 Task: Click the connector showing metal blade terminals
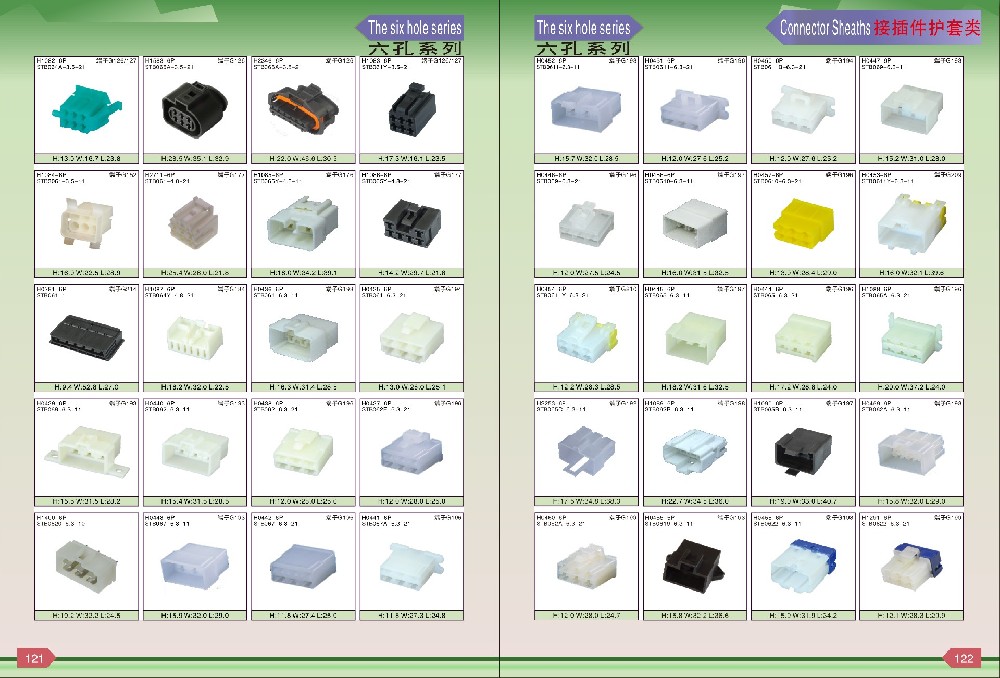[x=87, y=566]
